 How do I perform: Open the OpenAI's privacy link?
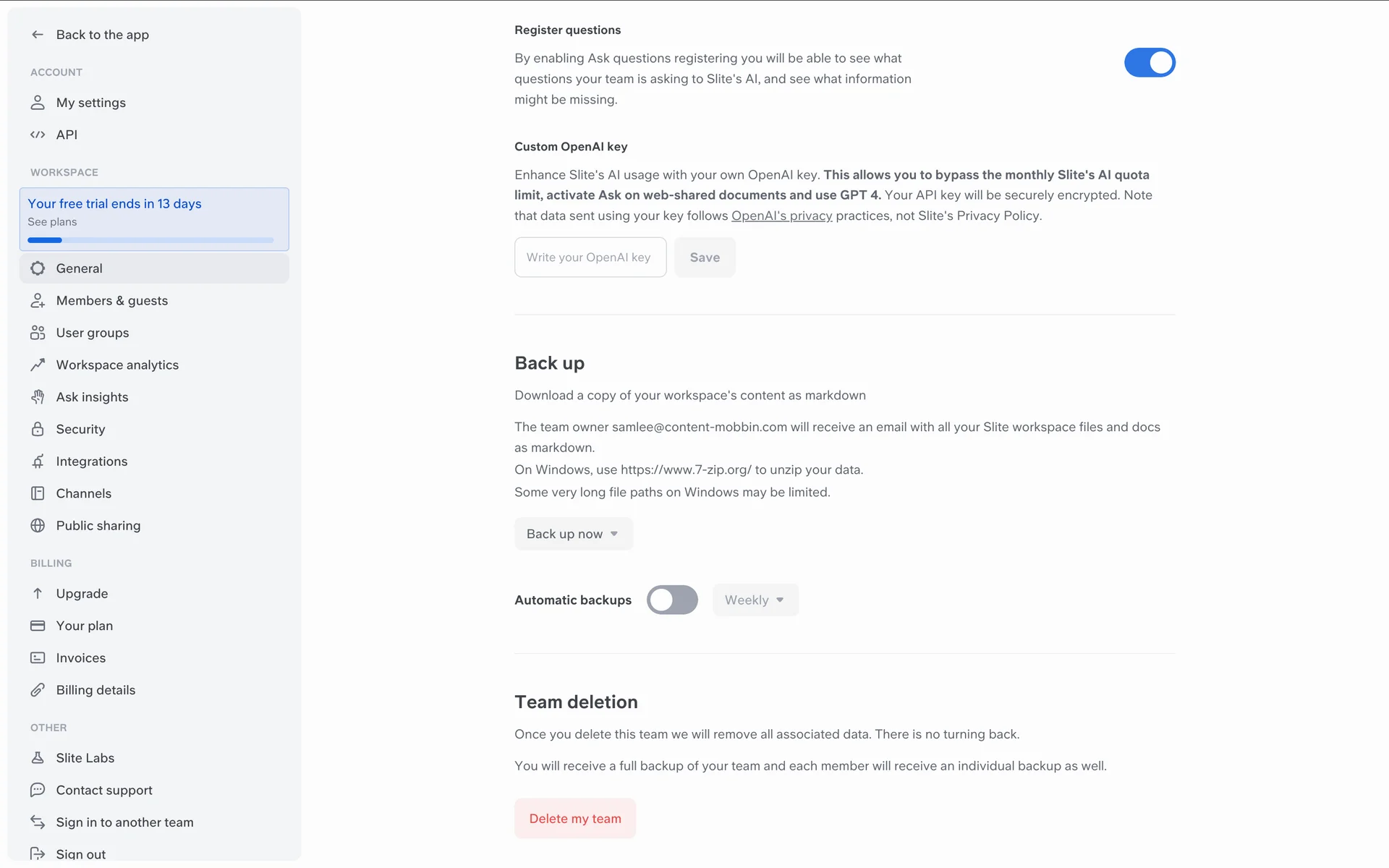point(781,216)
